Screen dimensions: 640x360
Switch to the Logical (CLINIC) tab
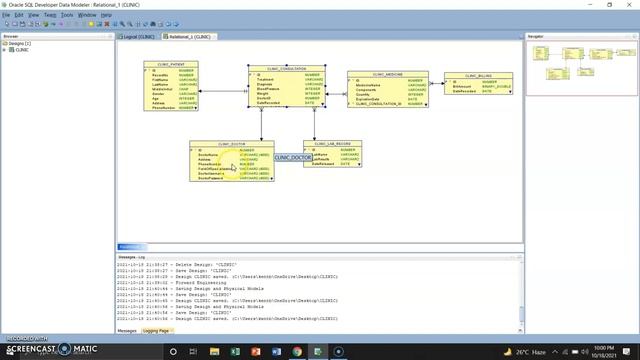137,37
